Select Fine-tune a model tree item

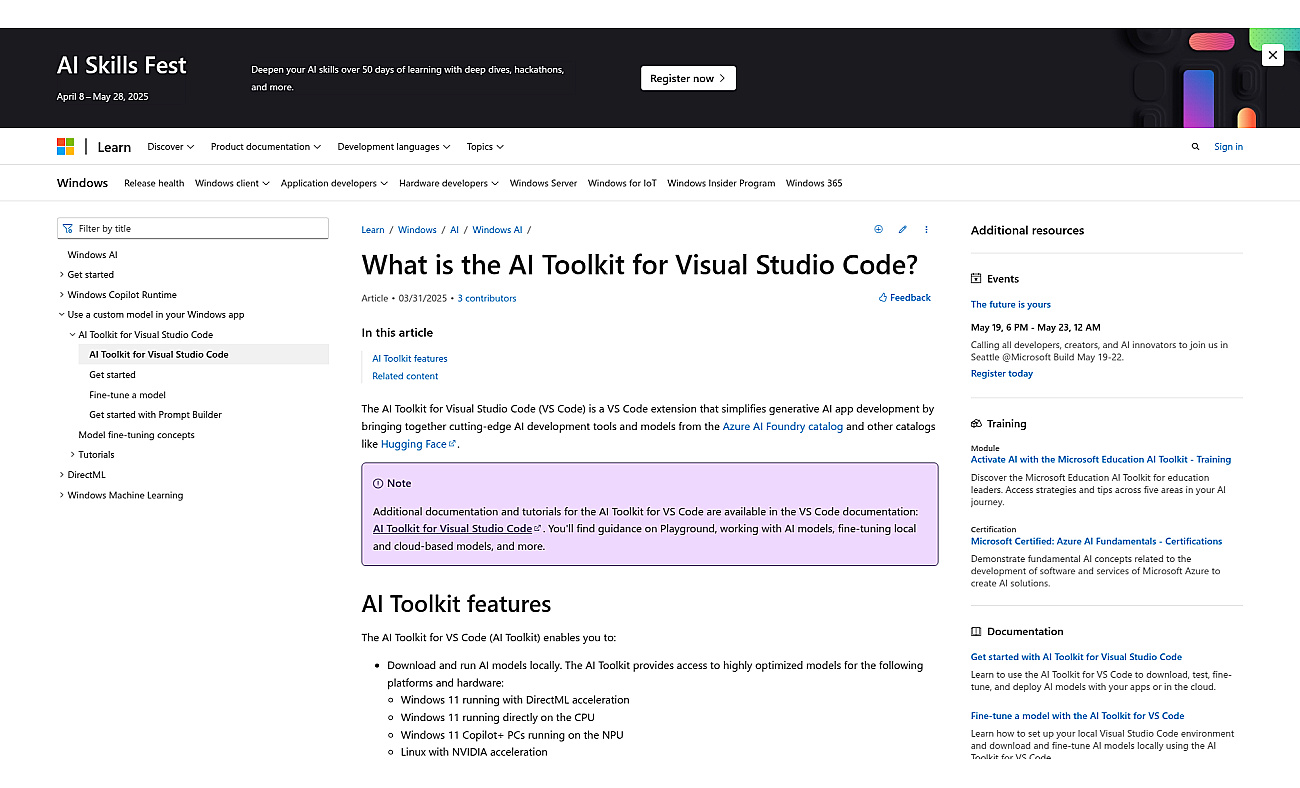tap(127, 395)
